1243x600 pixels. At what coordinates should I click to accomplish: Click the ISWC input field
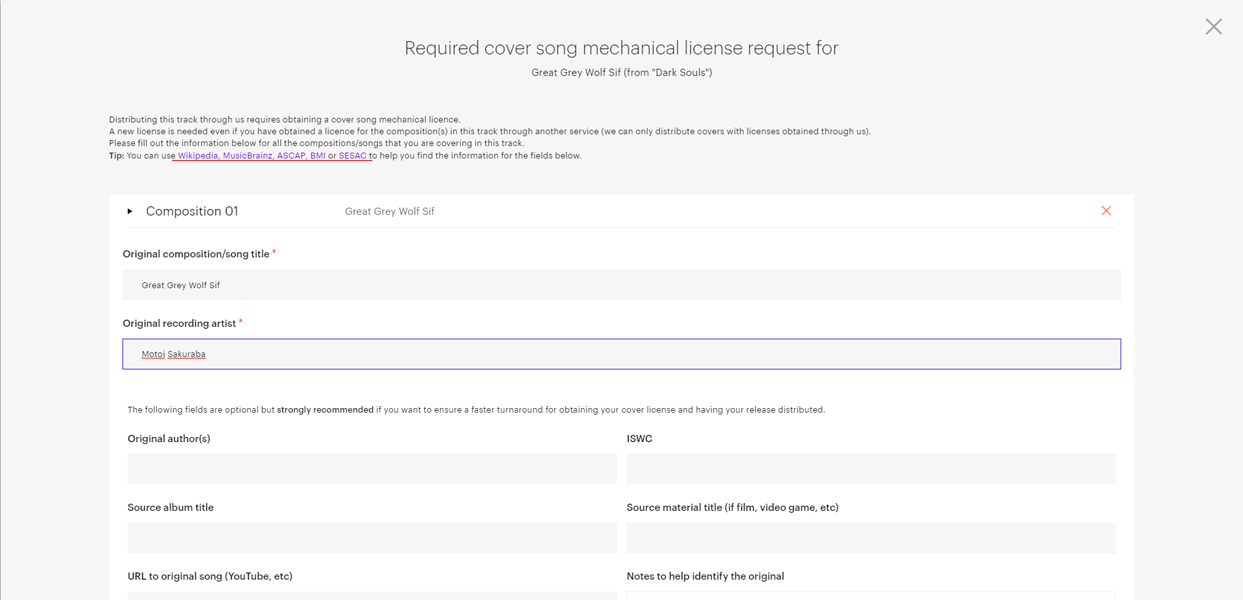[x=870, y=468]
